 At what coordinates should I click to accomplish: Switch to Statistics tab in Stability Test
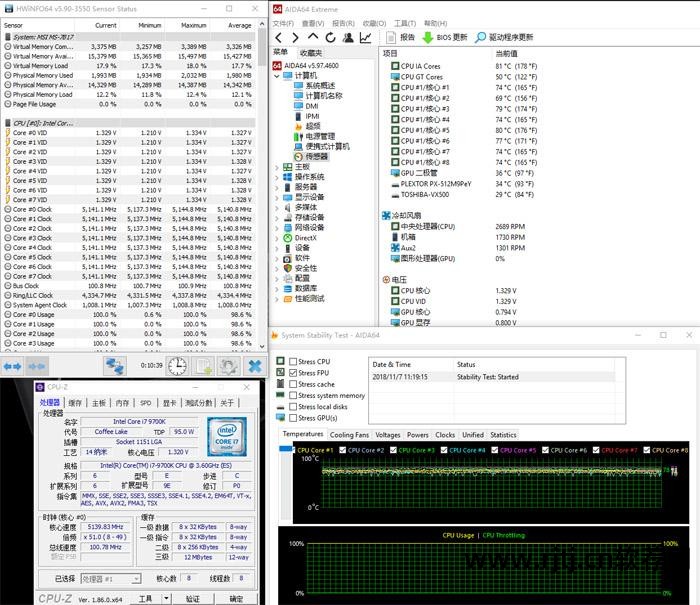(x=503, y=435)
